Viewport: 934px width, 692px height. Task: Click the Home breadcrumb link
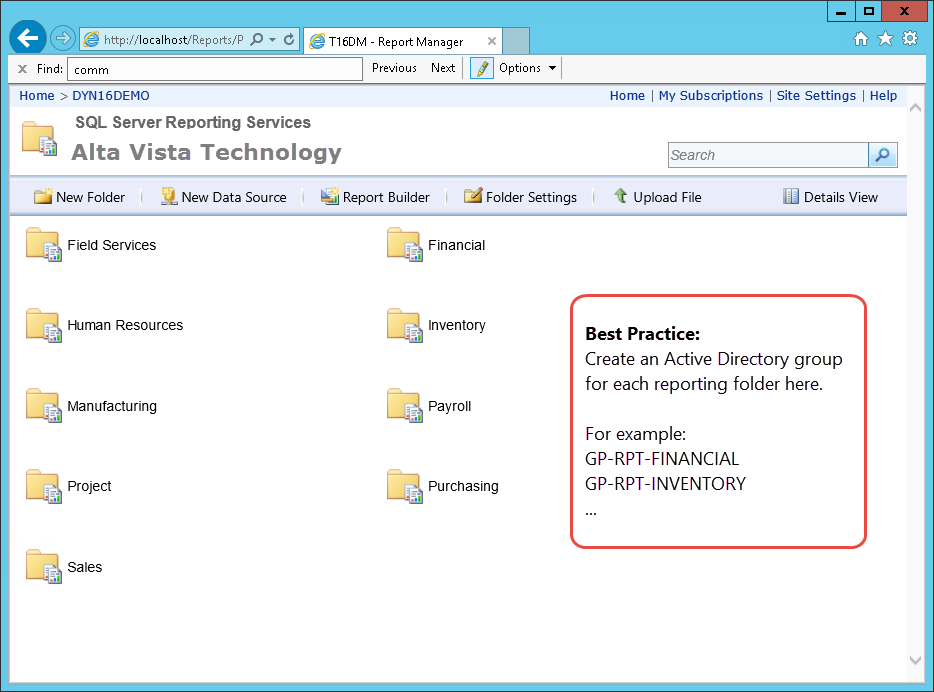click(36, 96)
